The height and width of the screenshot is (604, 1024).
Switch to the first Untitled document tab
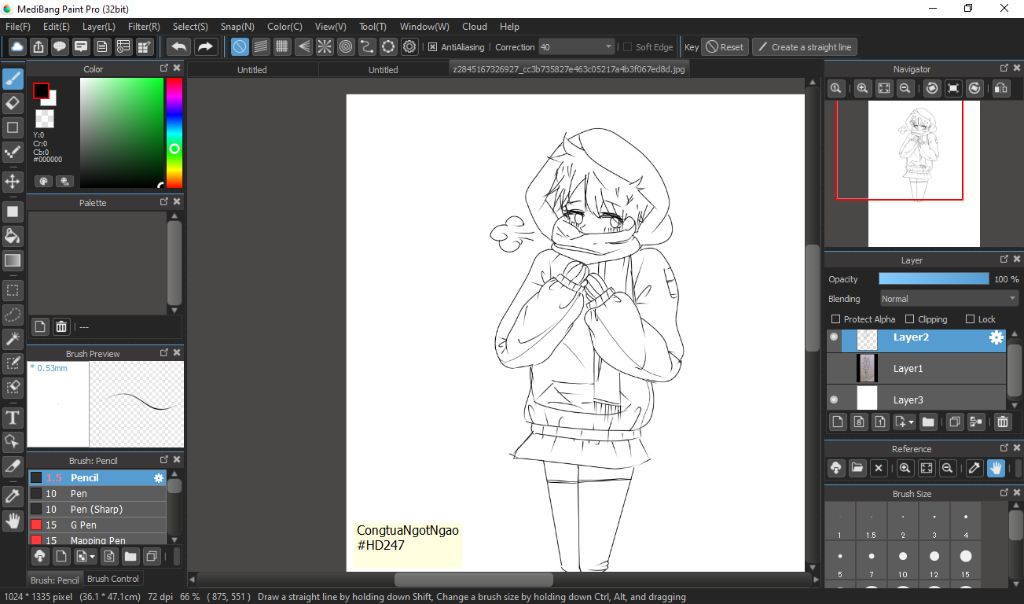252,69
